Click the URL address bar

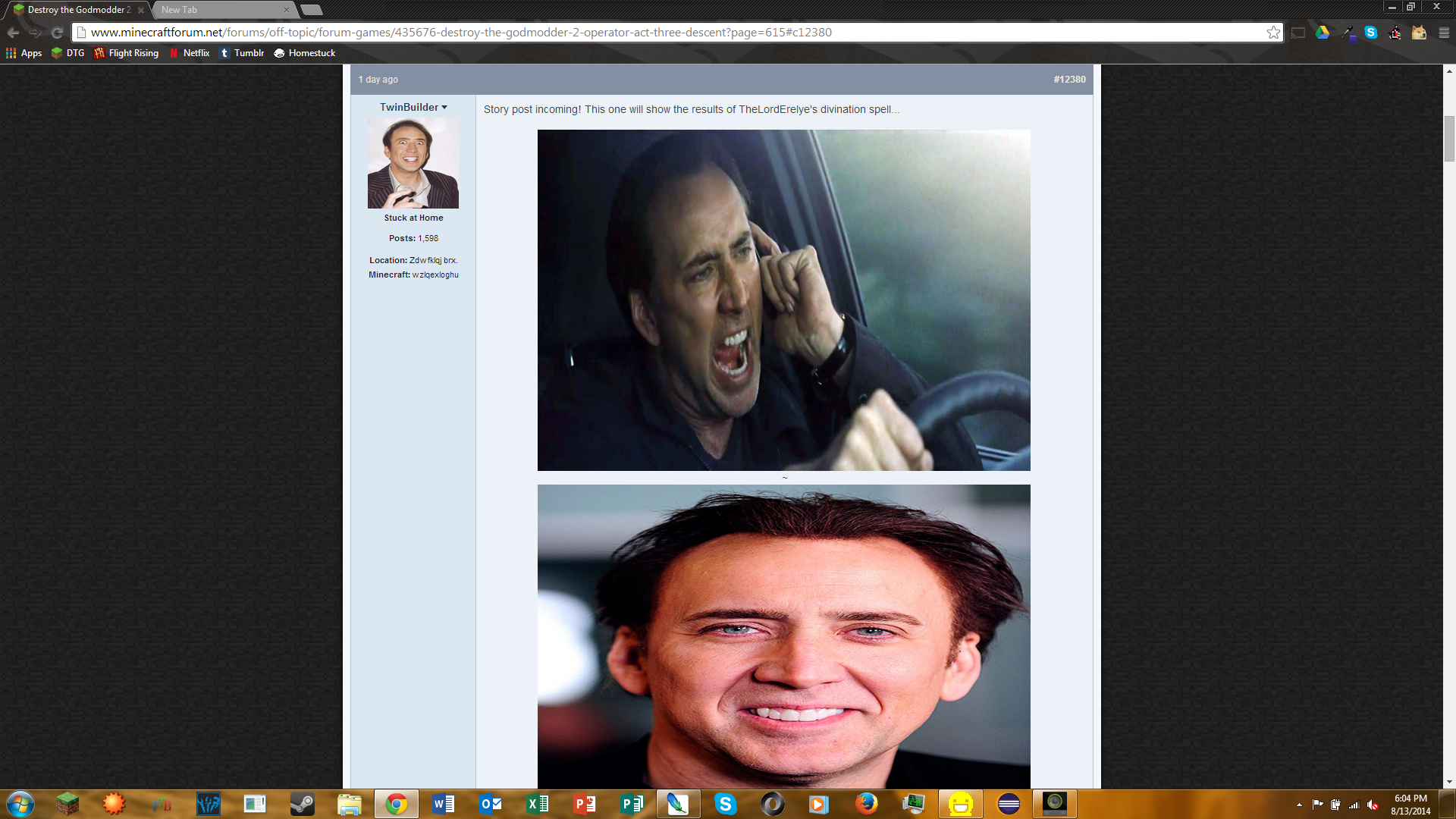click(x=667, y=33)
